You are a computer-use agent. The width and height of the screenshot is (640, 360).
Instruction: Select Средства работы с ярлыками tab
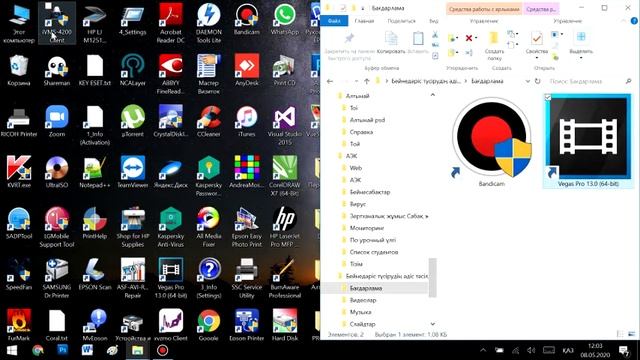pos(484,9)
